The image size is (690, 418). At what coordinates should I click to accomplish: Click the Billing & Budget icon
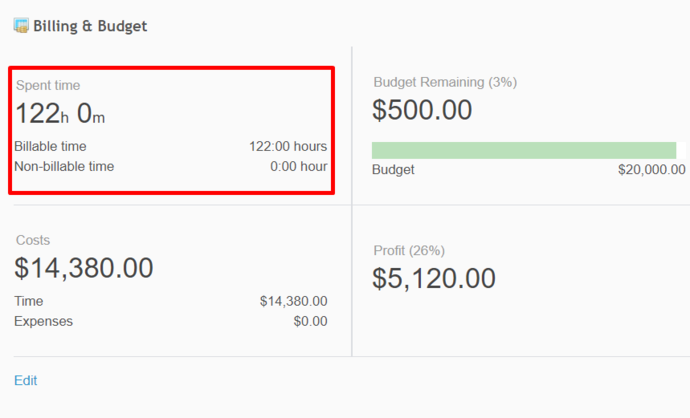click(21, 26)
